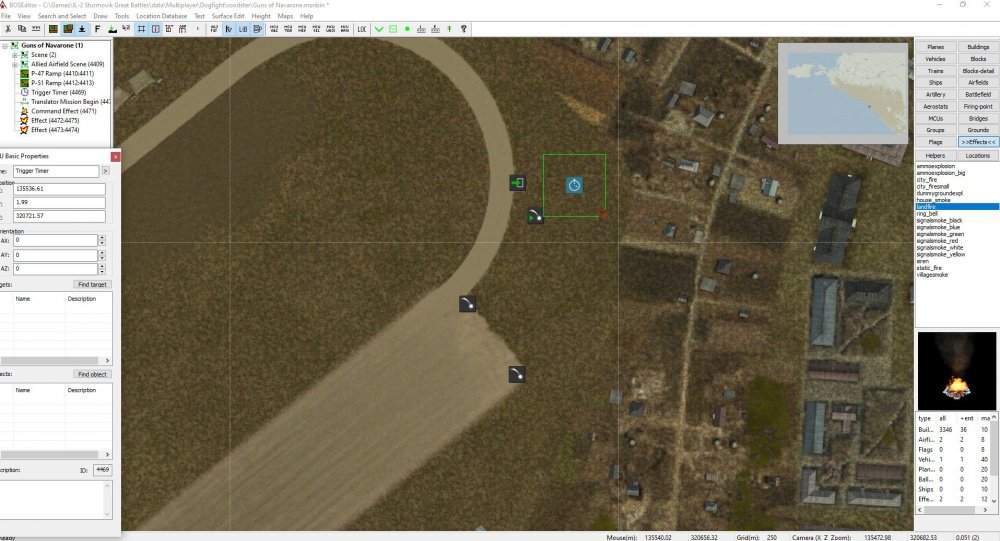This screenshot has height=541, width=1000.
Task: Click the position field showing 135536.61
Action: (x=59, y=189)
